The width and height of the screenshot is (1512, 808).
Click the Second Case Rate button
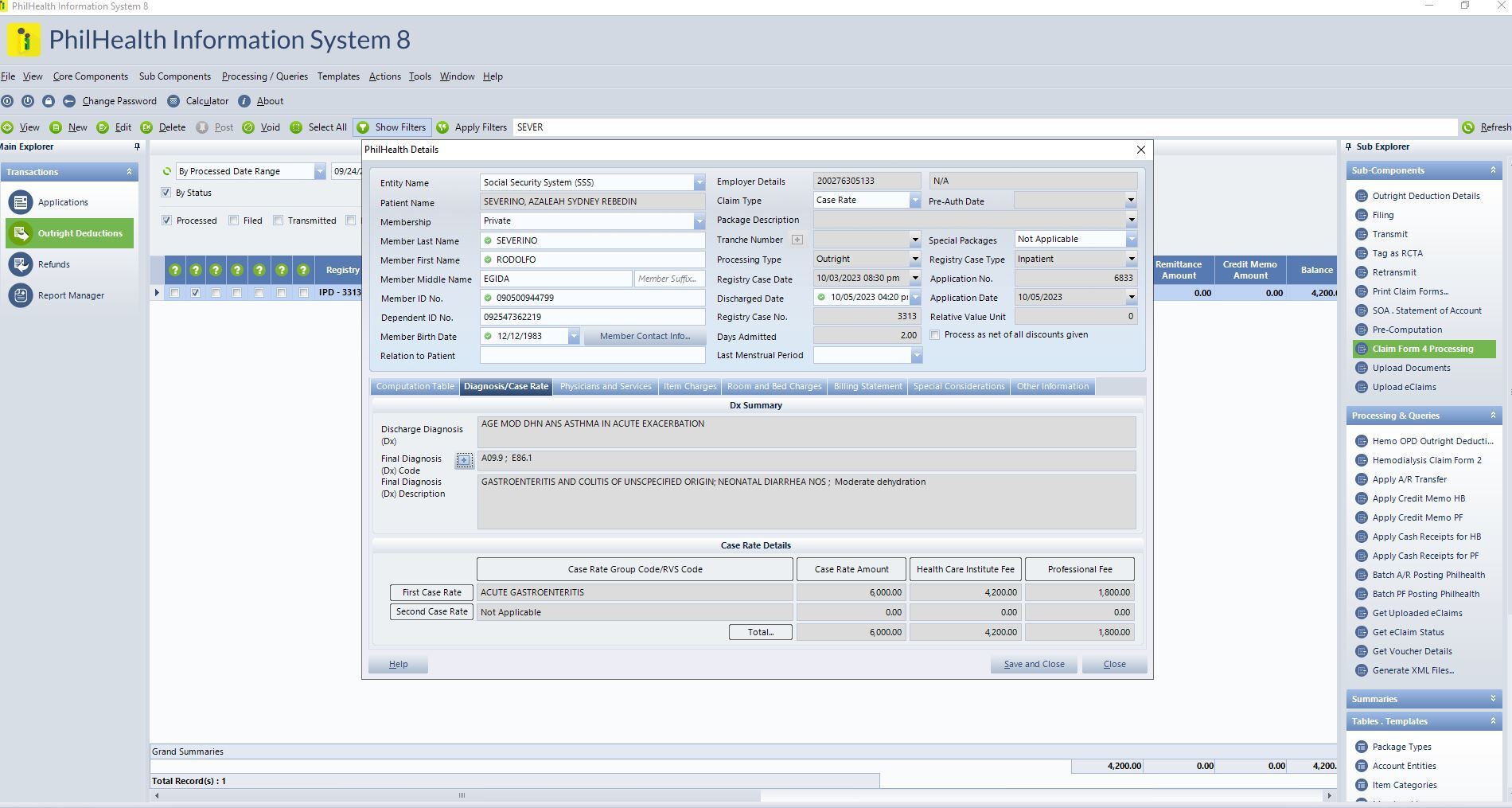pyautogui.click(x=431, y=612)
